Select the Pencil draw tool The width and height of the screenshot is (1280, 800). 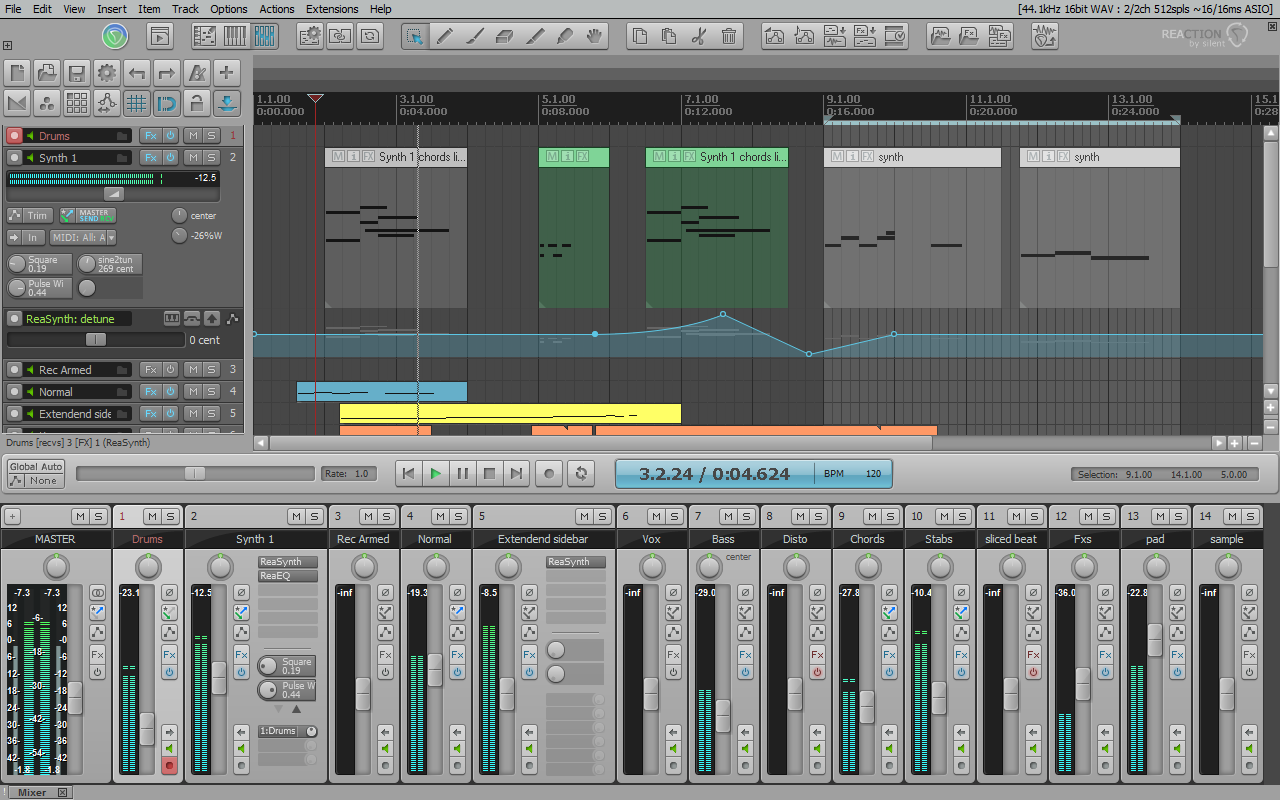click(445, 35)
